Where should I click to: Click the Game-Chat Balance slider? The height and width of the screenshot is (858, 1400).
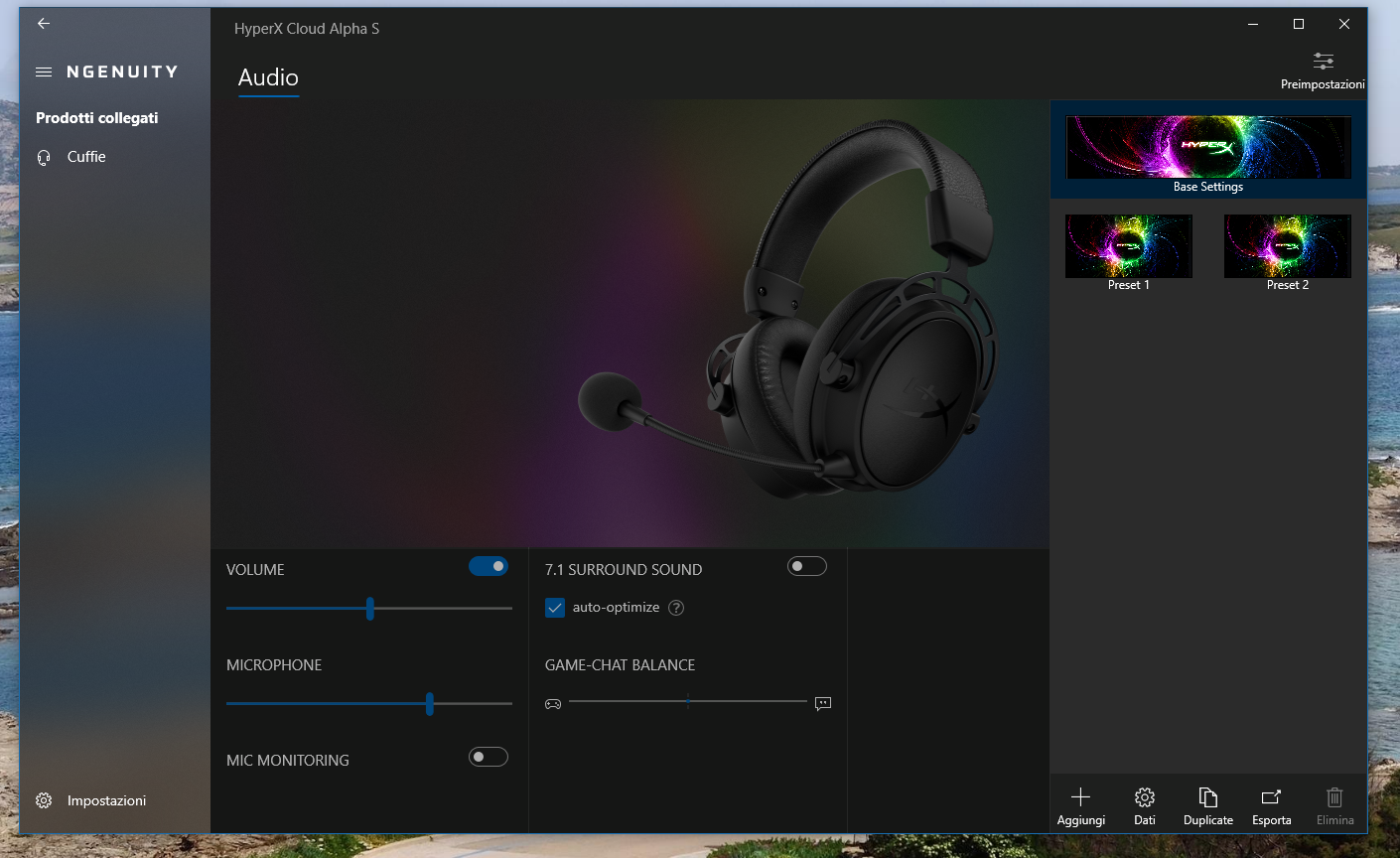click(x=688, y=702)
